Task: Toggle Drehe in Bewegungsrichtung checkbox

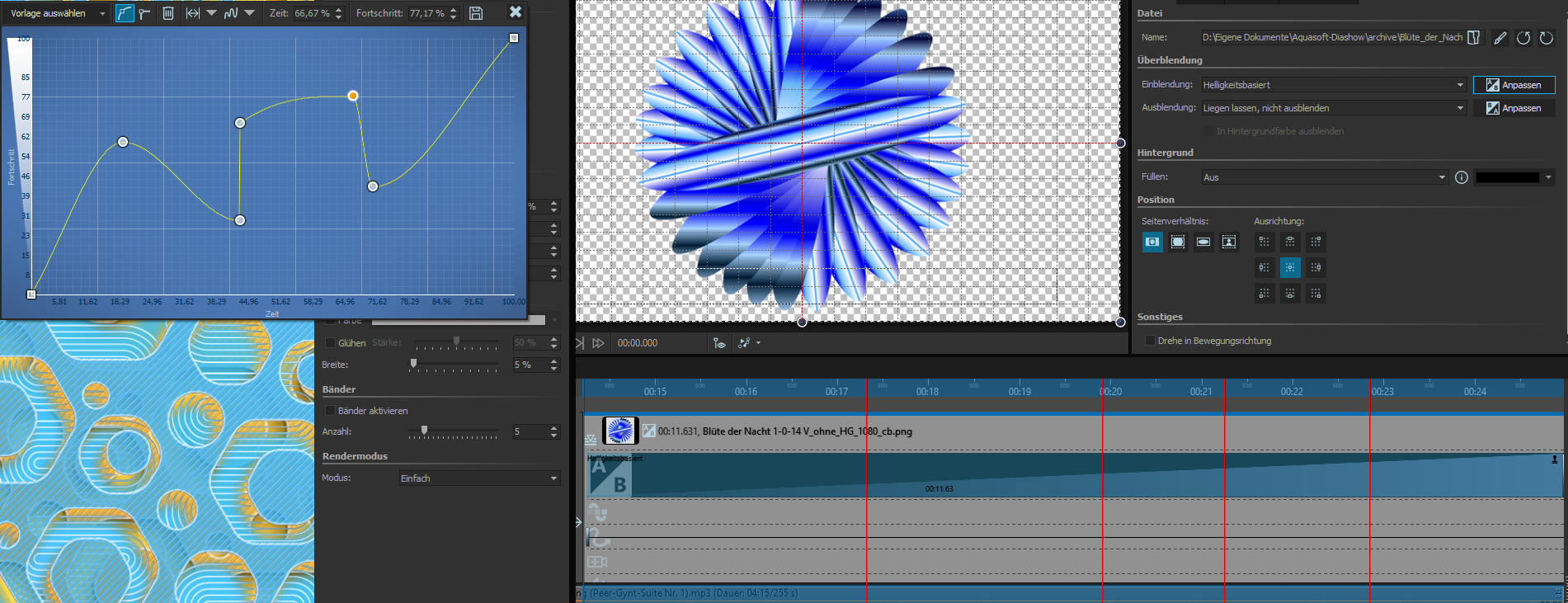Action: [x=1150, y=341]
